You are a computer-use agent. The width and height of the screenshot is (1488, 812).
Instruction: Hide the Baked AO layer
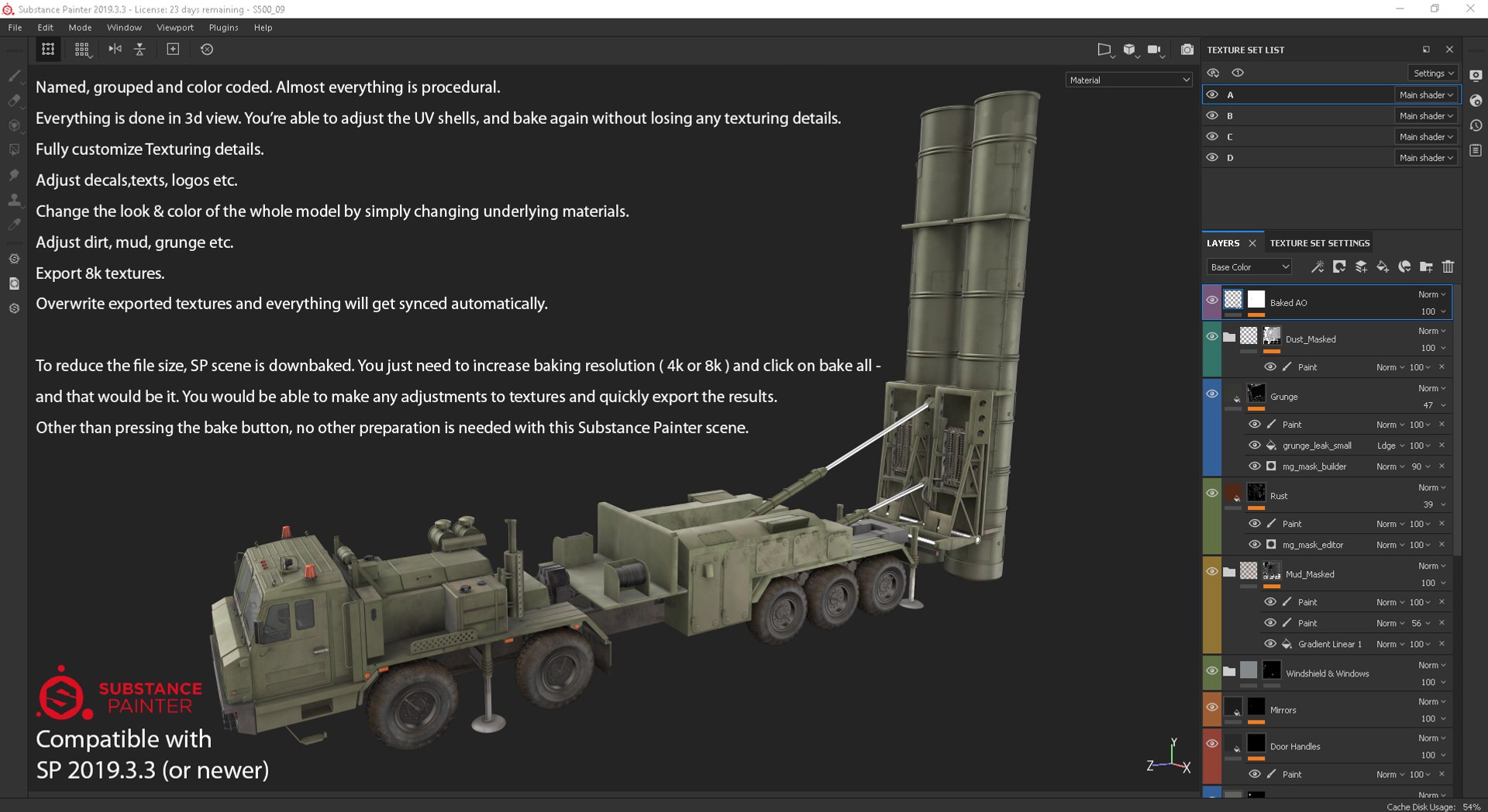[x=1211, y=300]
